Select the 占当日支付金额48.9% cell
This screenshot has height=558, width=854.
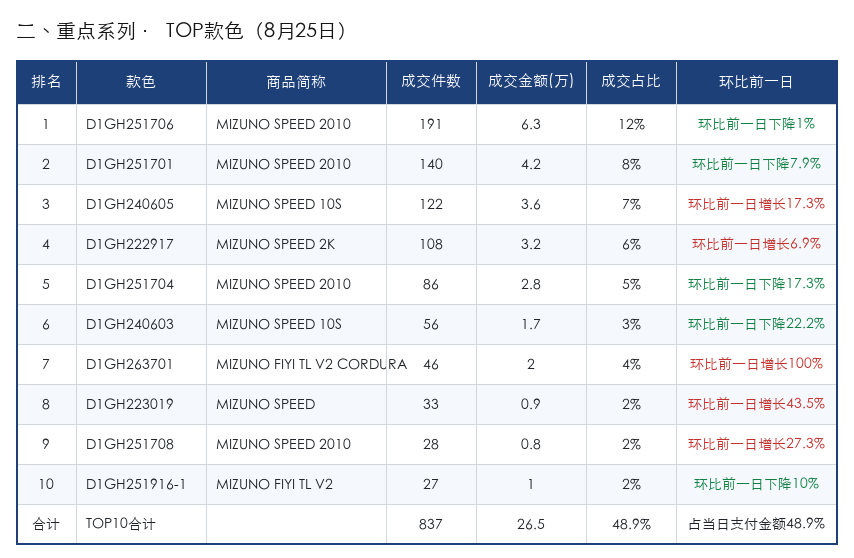pos(756,524)
